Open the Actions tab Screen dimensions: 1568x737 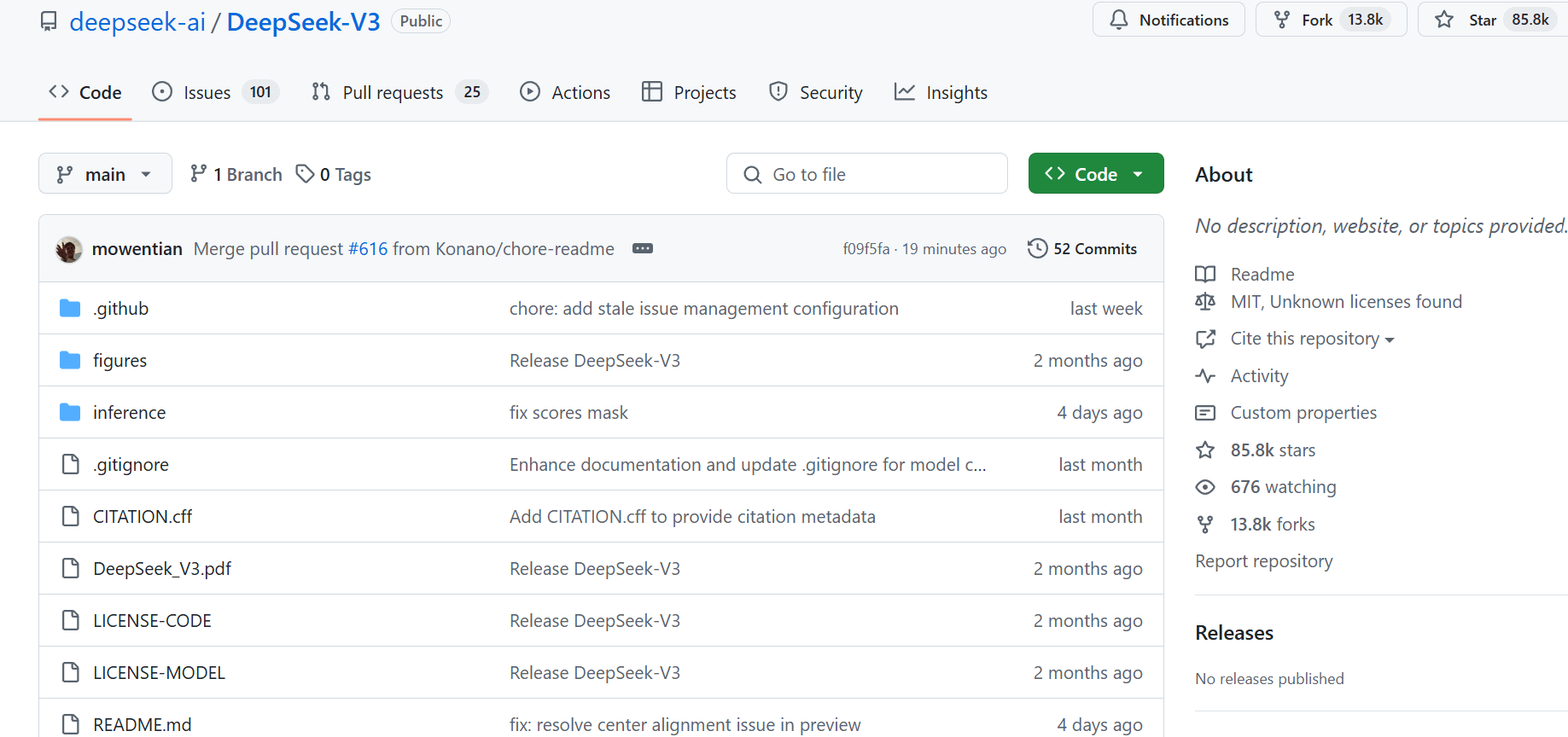click(565, 92)
